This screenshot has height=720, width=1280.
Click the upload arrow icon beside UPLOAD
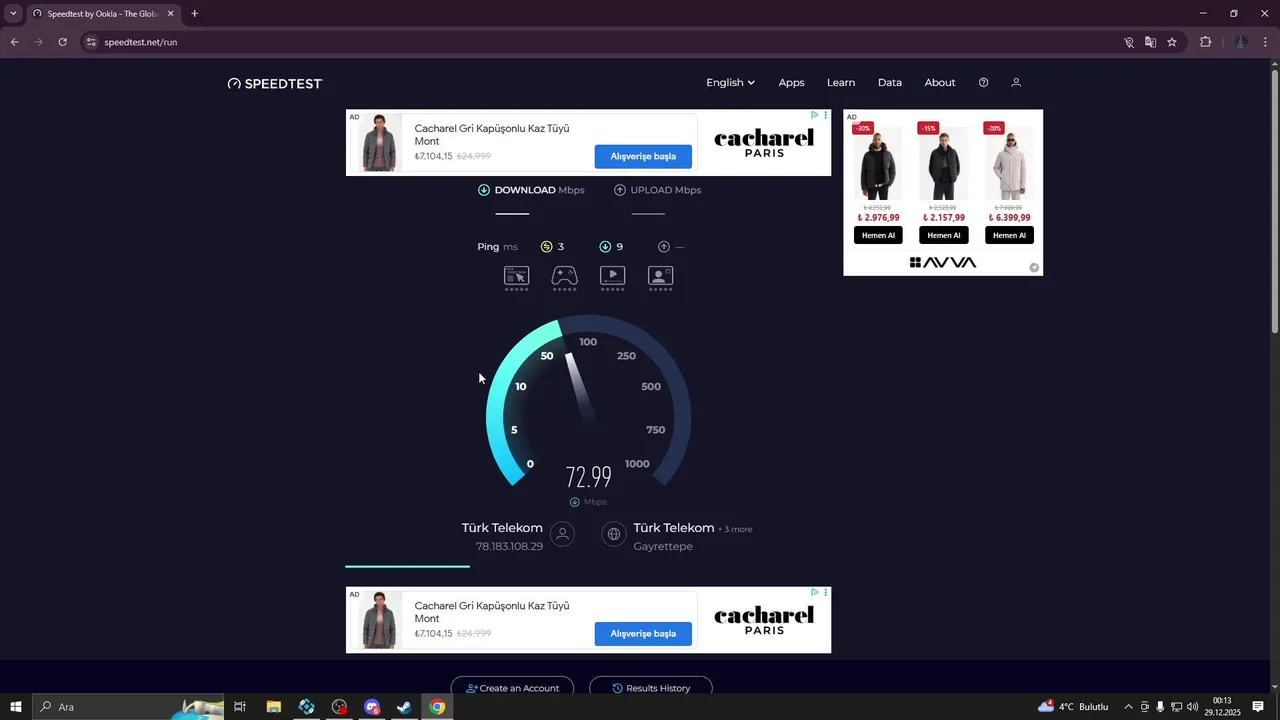(620, 190)
